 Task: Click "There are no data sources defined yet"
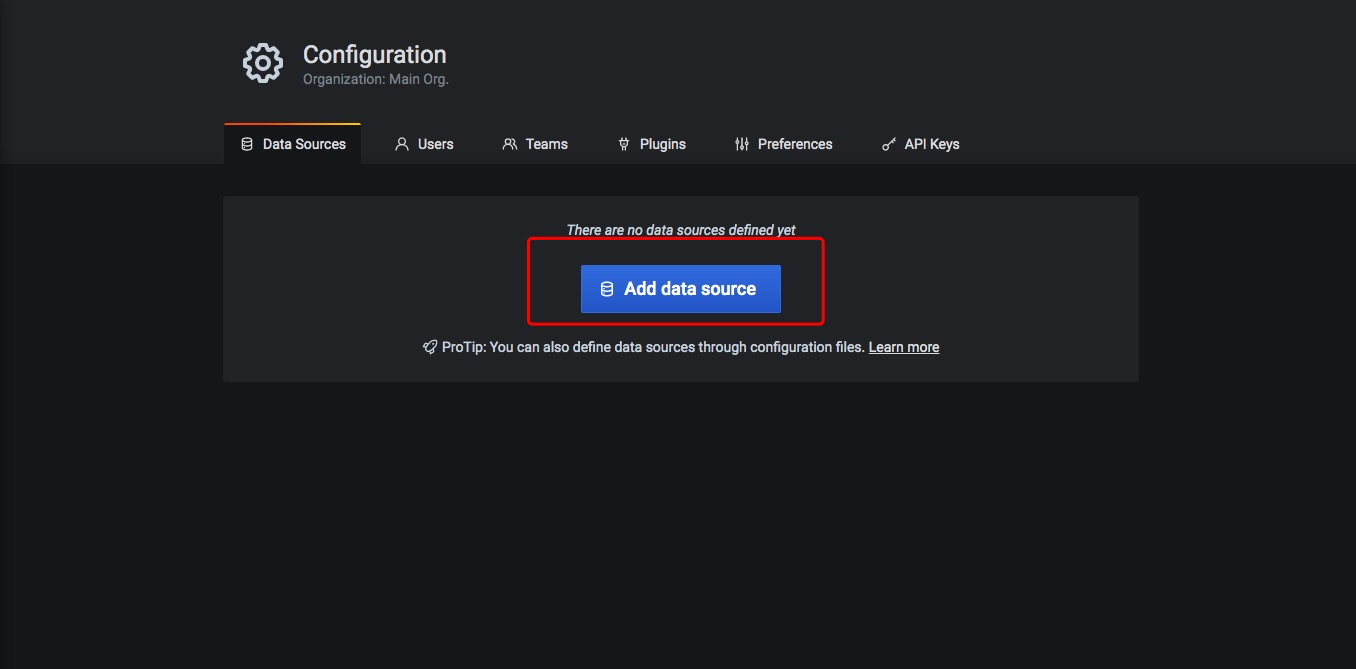pos(681,230)
